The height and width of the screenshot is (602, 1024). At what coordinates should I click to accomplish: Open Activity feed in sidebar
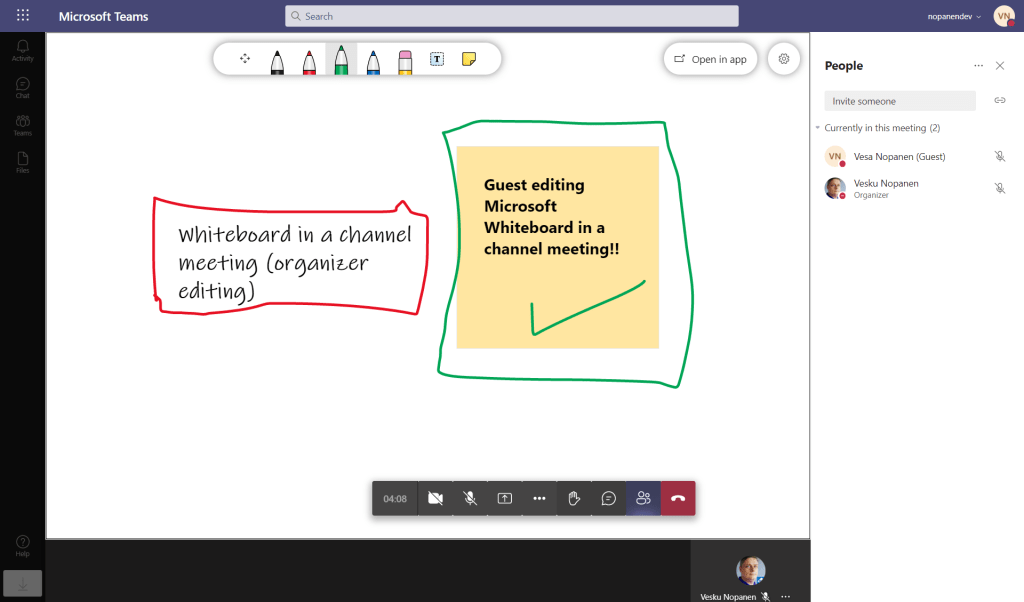[22, 51]
